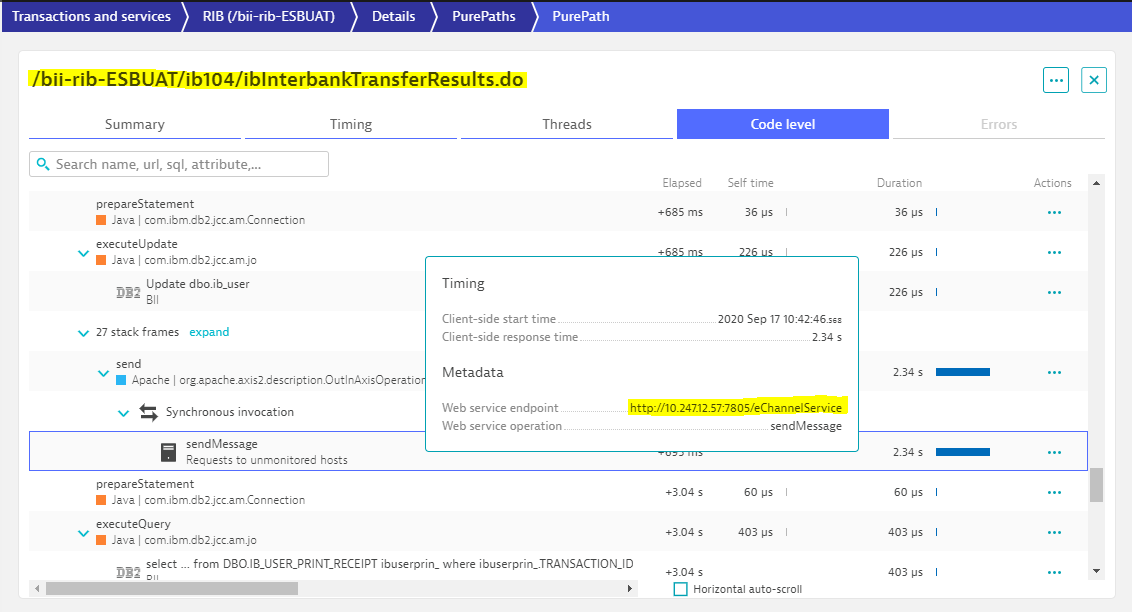Close the PurePath details panel
Viewport: 1132px width, 612px height.
click(1094, 80)
